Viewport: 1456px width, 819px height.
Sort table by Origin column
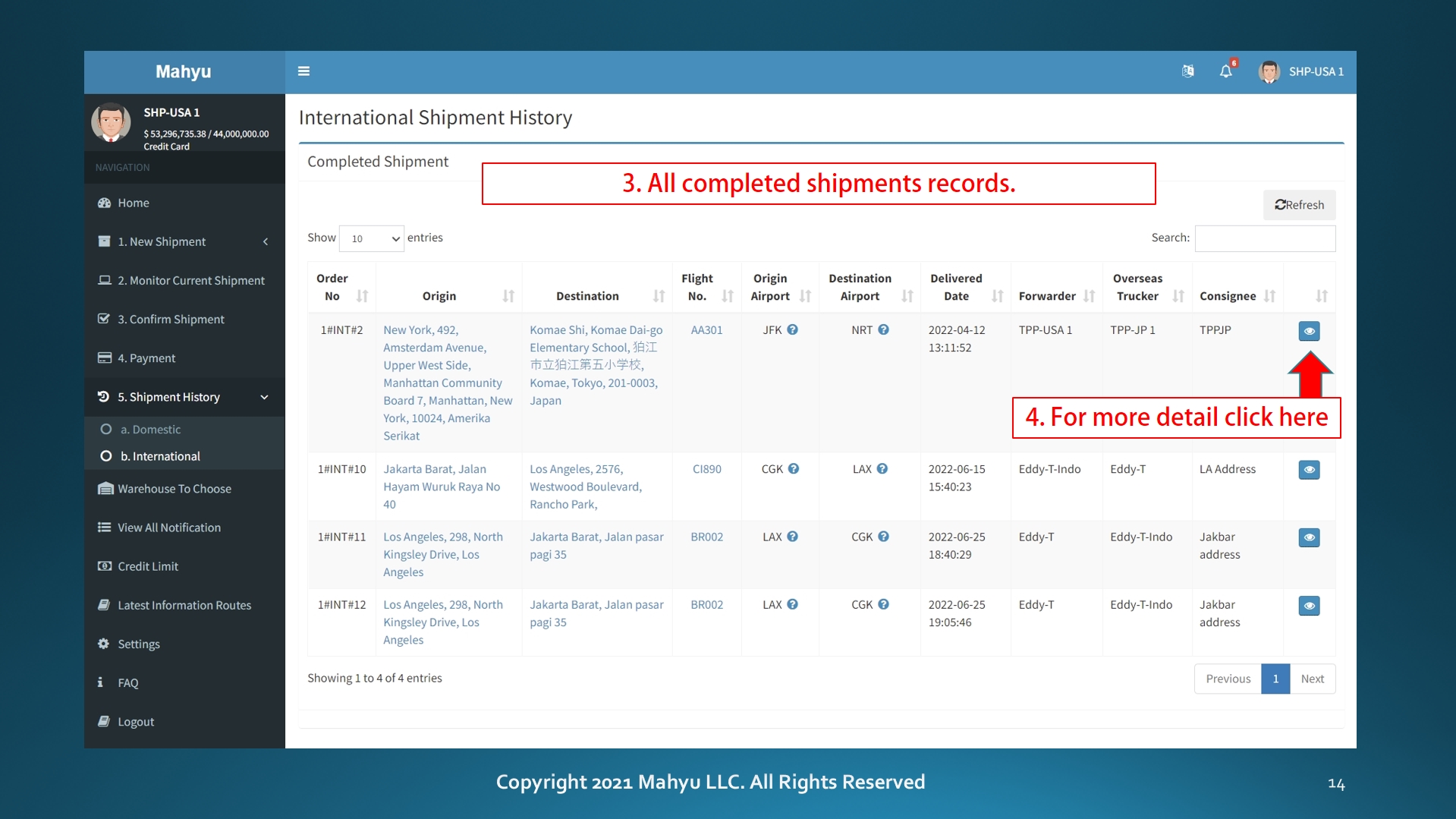pos(448,287)
